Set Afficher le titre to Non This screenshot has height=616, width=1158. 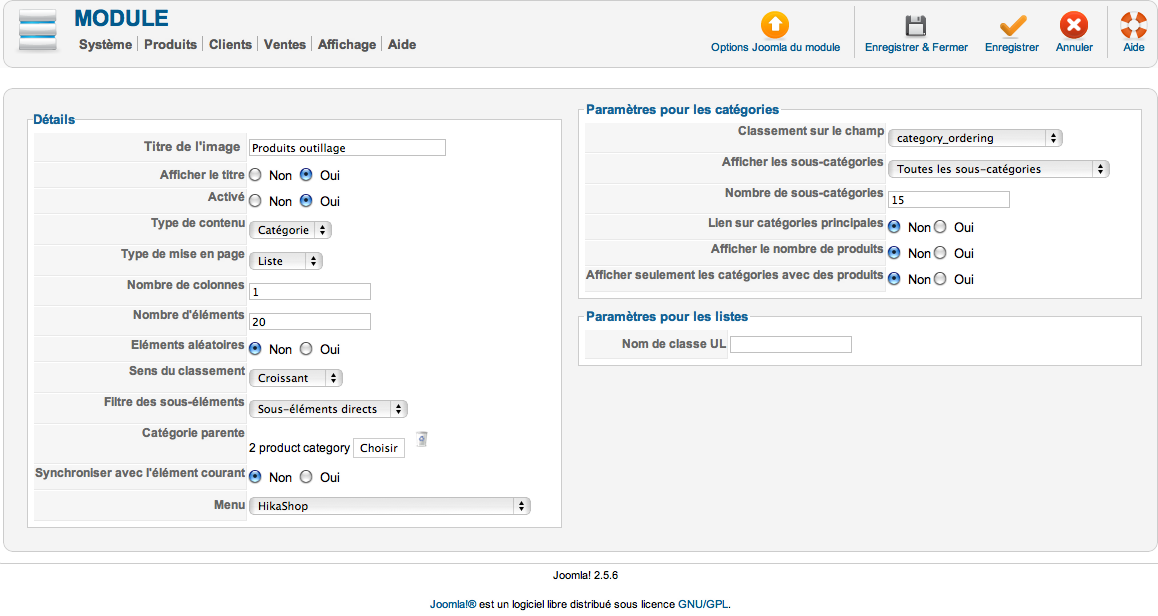[255, 175]
